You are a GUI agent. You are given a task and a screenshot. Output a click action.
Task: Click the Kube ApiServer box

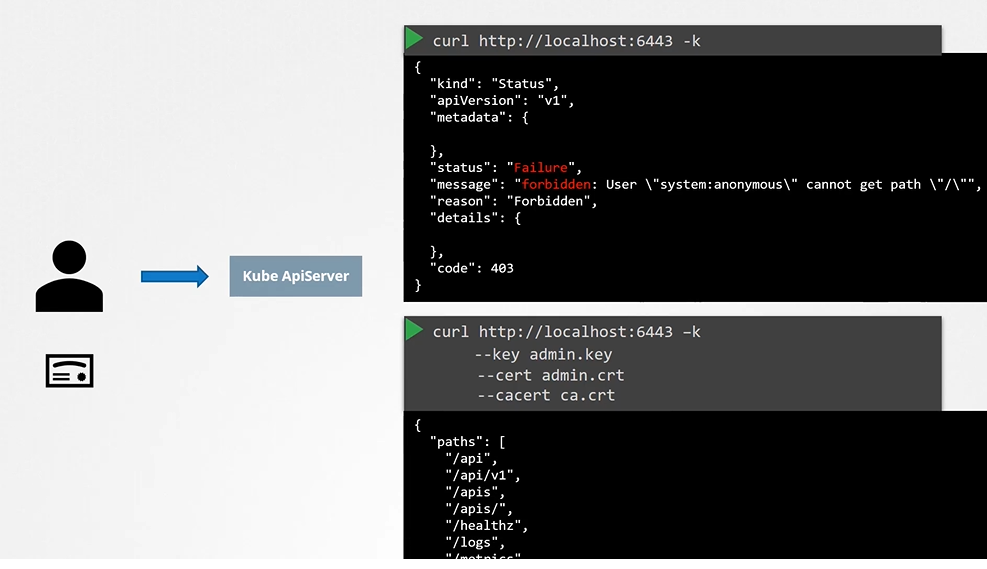tap(295, 276)
